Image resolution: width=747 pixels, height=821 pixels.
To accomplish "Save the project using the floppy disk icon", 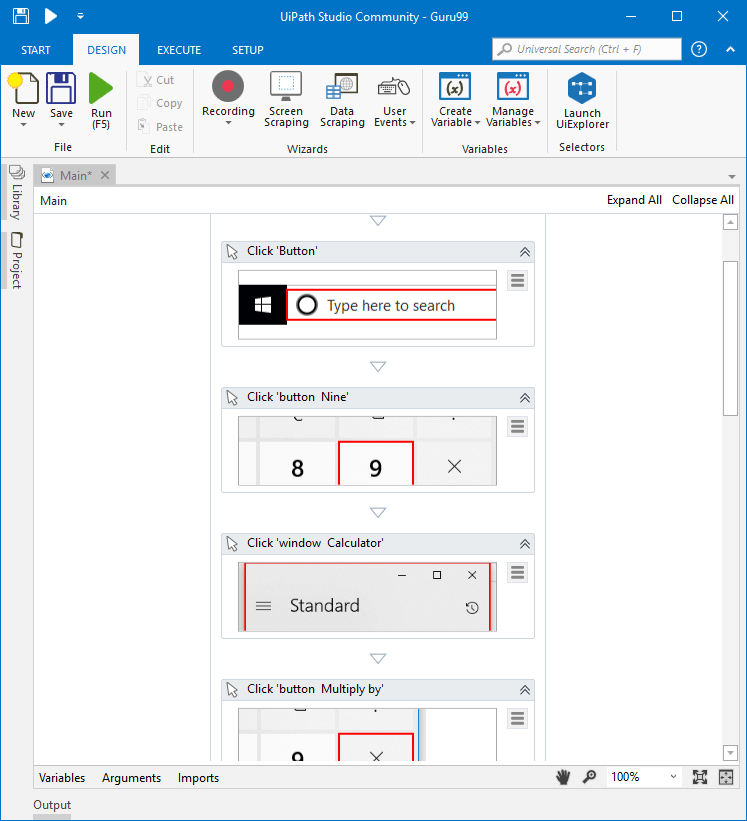I will tap(61, 98).
